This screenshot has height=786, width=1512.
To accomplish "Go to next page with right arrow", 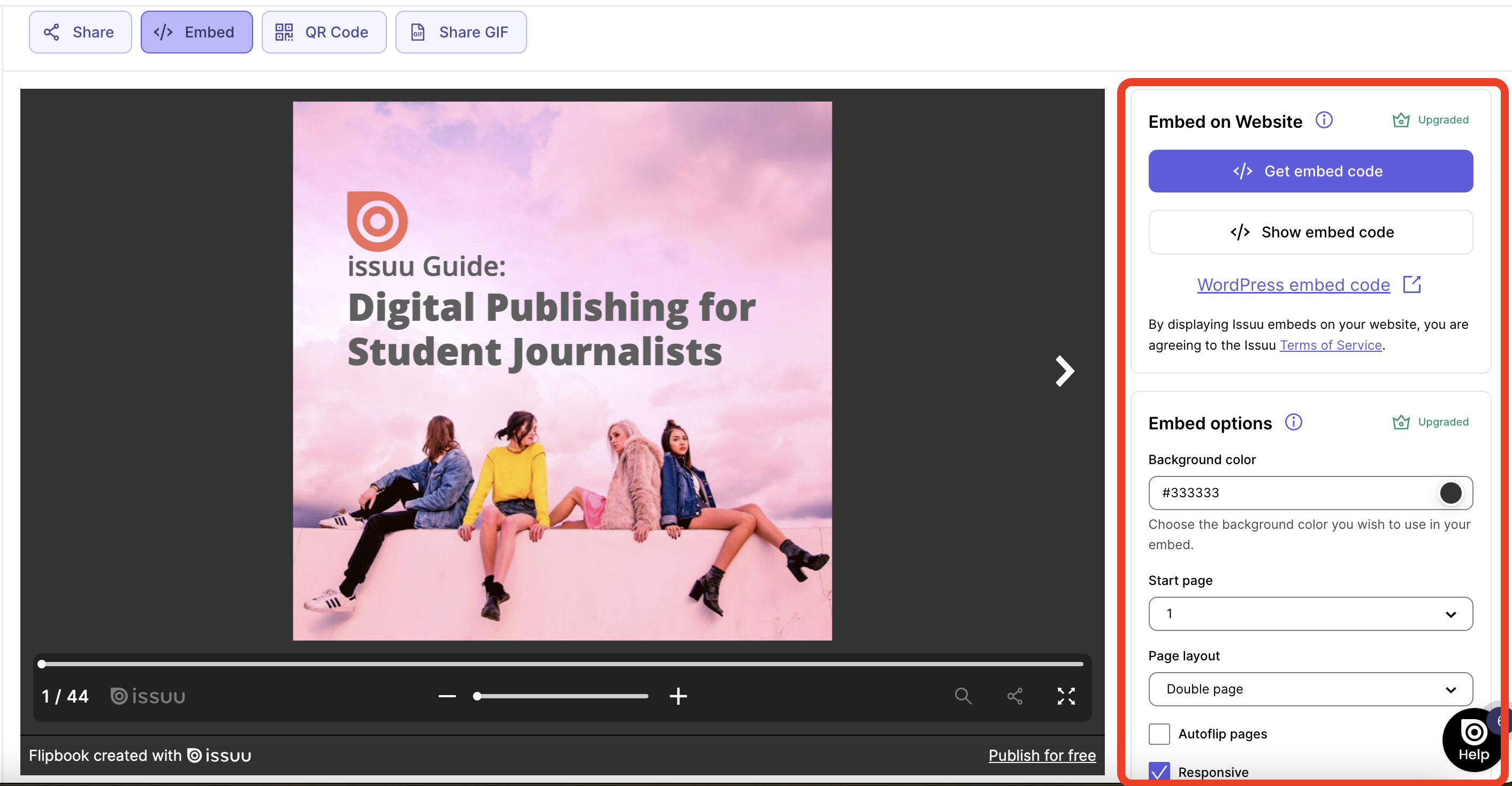I will click(1064, 371).
